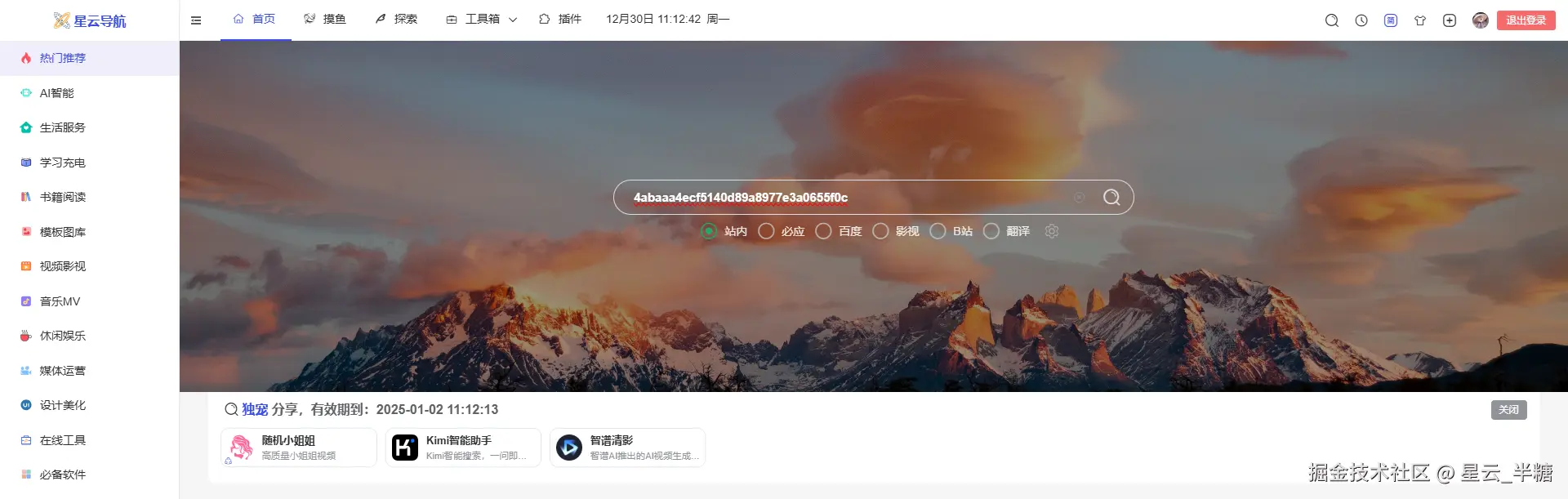This screenshot has height=499, width=1568.
Task: Click the plus add-site icon
Action: pos(1450,20)
